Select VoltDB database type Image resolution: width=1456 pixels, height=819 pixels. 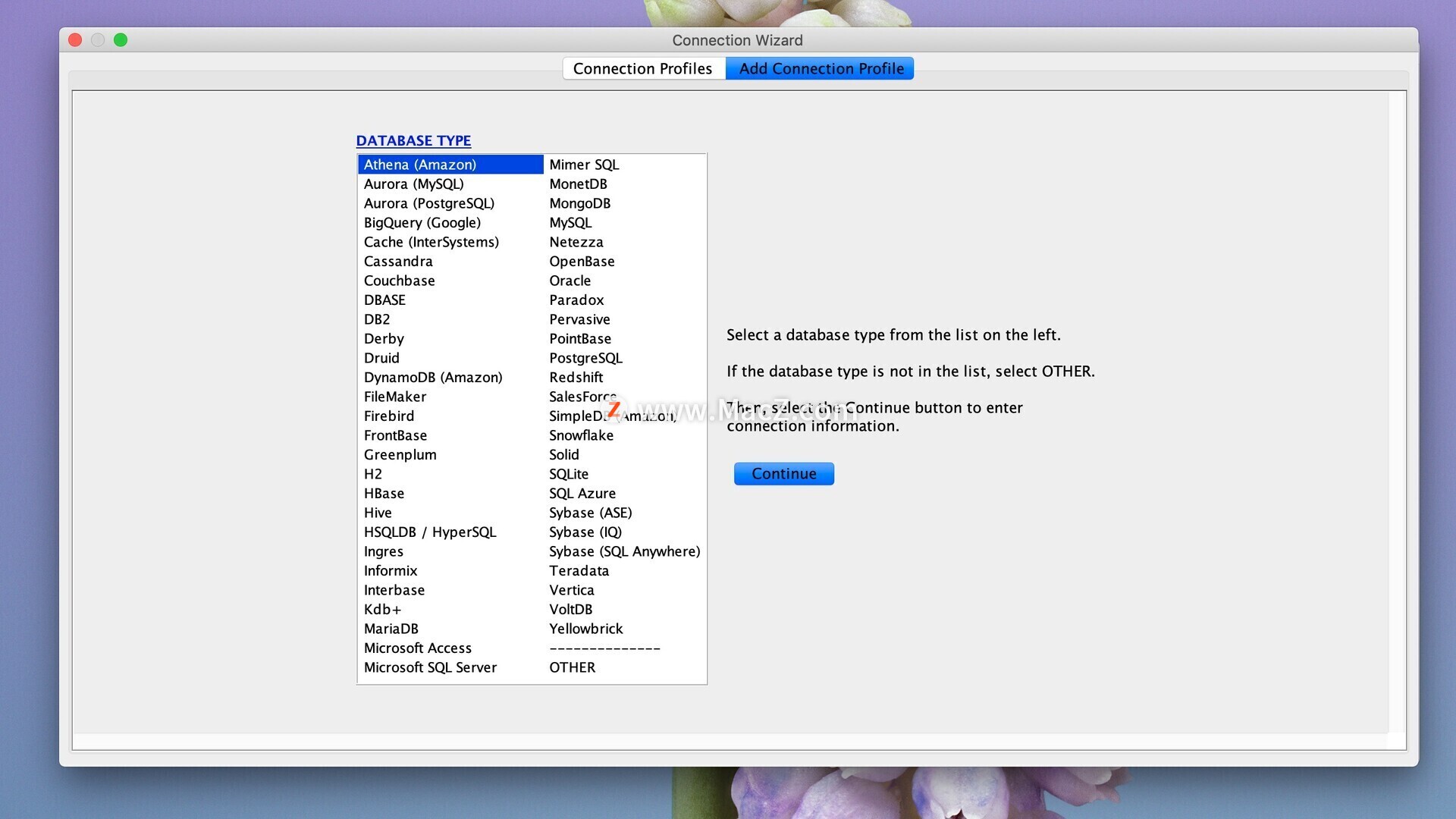(625, 610)
